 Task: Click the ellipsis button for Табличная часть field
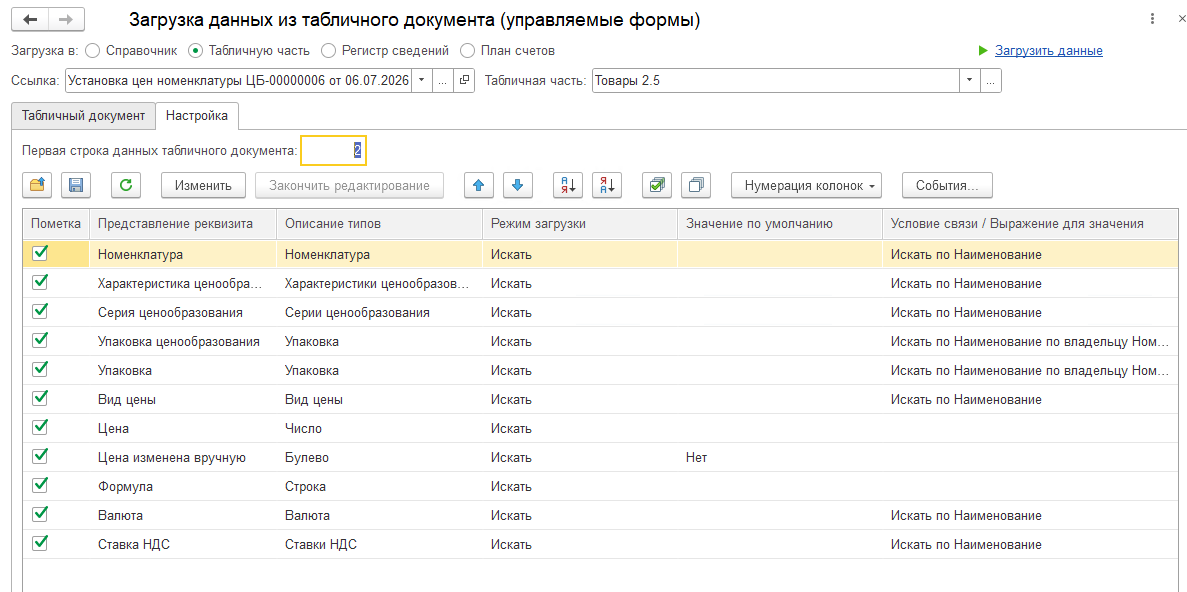[x=992, y=80]
